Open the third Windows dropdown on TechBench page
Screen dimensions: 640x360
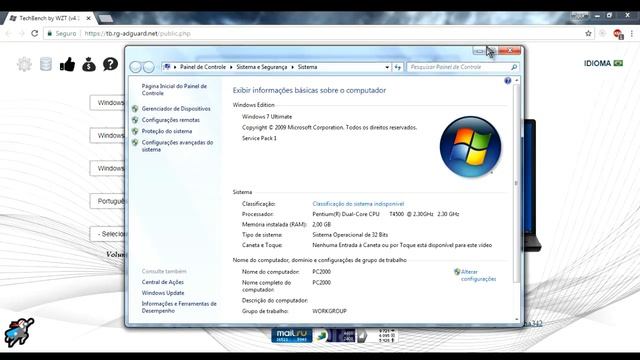click(x=107, y=168)
